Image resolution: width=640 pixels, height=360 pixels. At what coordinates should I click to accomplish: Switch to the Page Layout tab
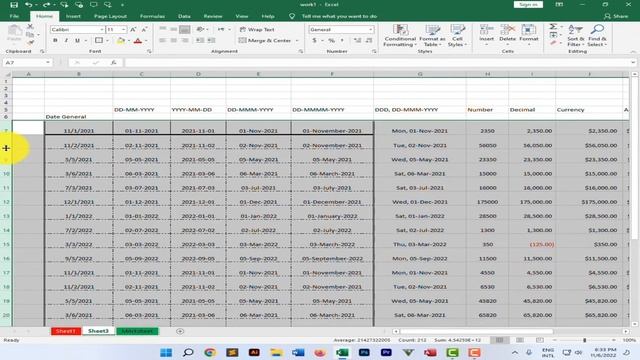click(110, 16)
